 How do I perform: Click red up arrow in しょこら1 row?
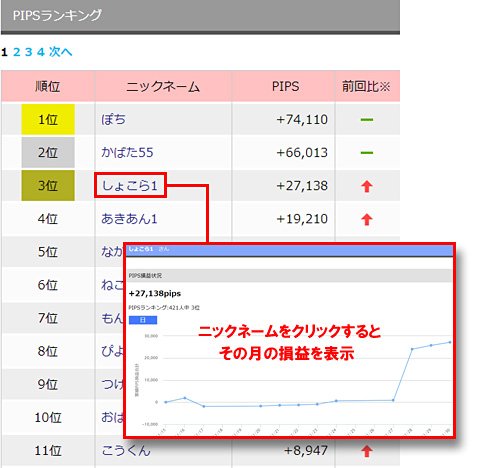pyautogui.click(x=367, y=186)
